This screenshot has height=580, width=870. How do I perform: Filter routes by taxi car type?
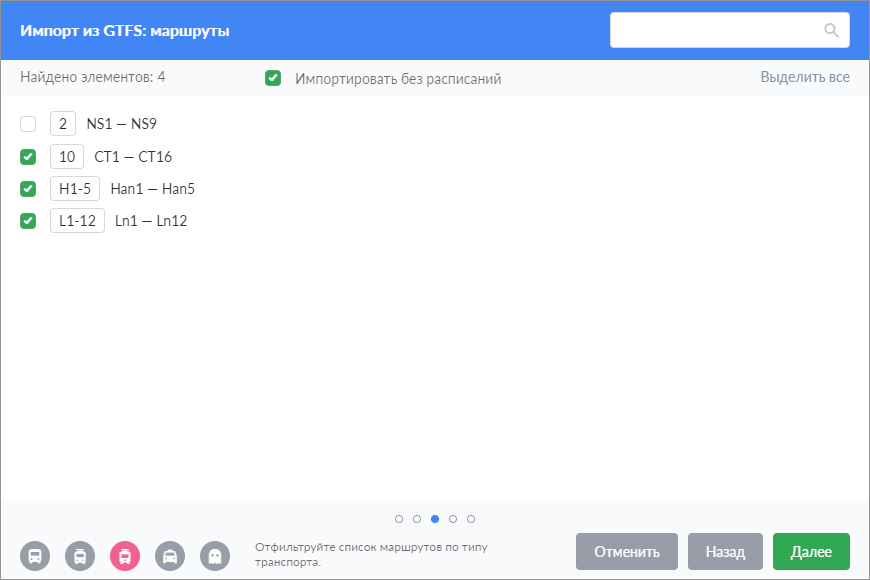click(x=170, y=555)
